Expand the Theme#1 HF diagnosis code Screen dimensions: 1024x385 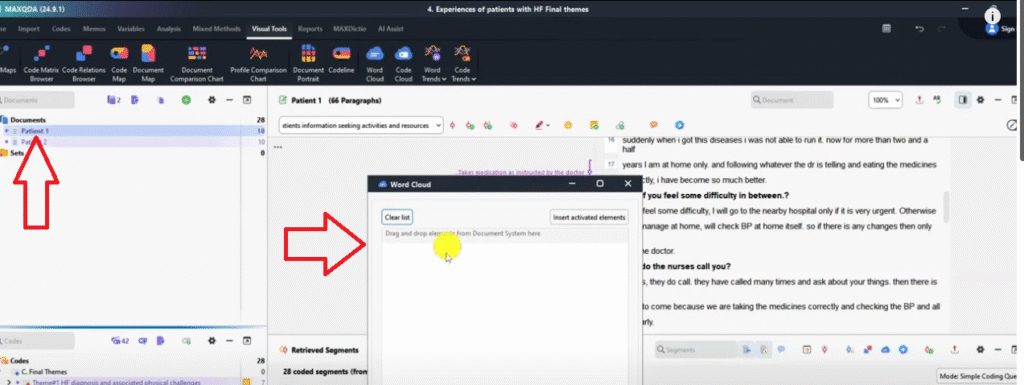pyautogui.click(x=8, y=382)
